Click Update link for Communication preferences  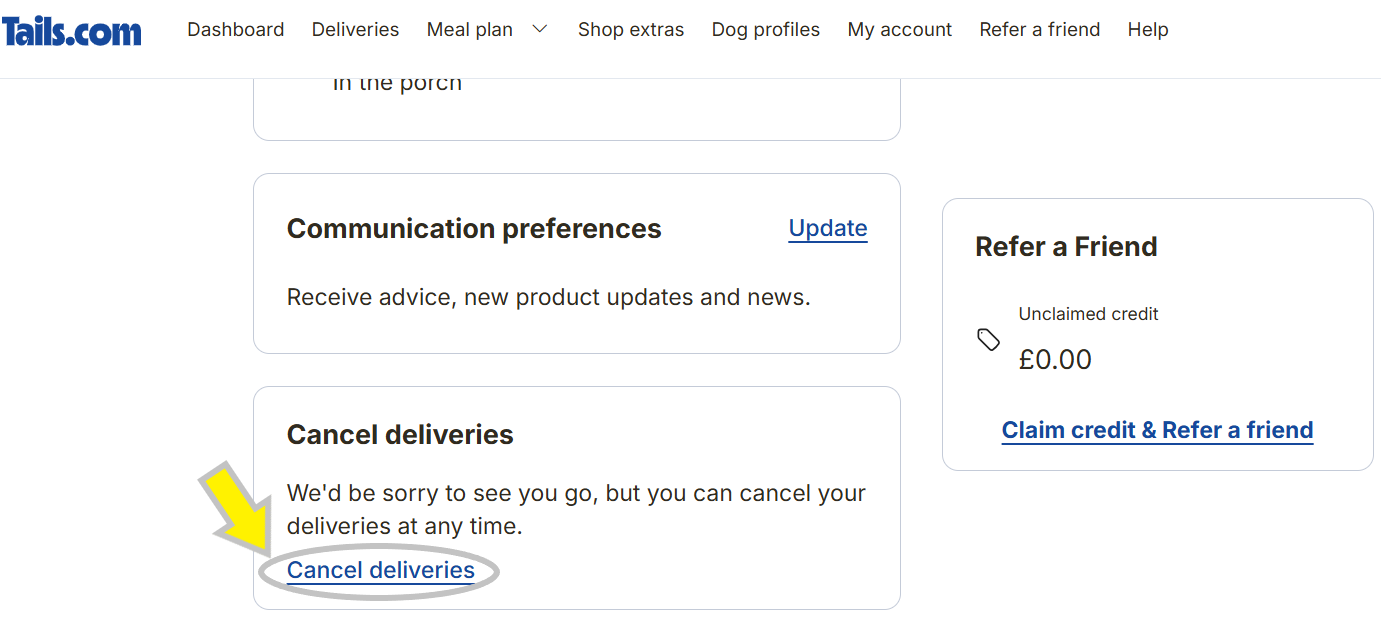pyautogui.click(x=827, y=228)
